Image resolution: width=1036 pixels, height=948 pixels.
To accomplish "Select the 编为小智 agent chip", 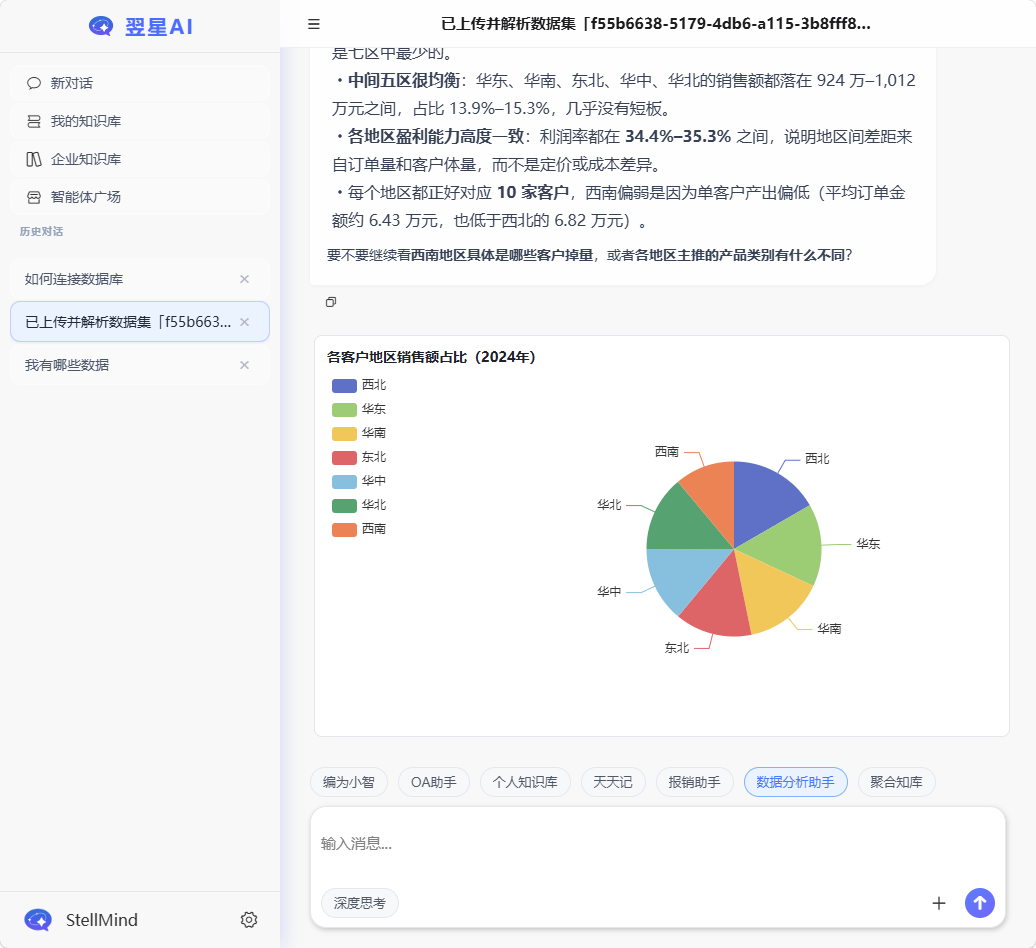I will click(x=349, y=782).
